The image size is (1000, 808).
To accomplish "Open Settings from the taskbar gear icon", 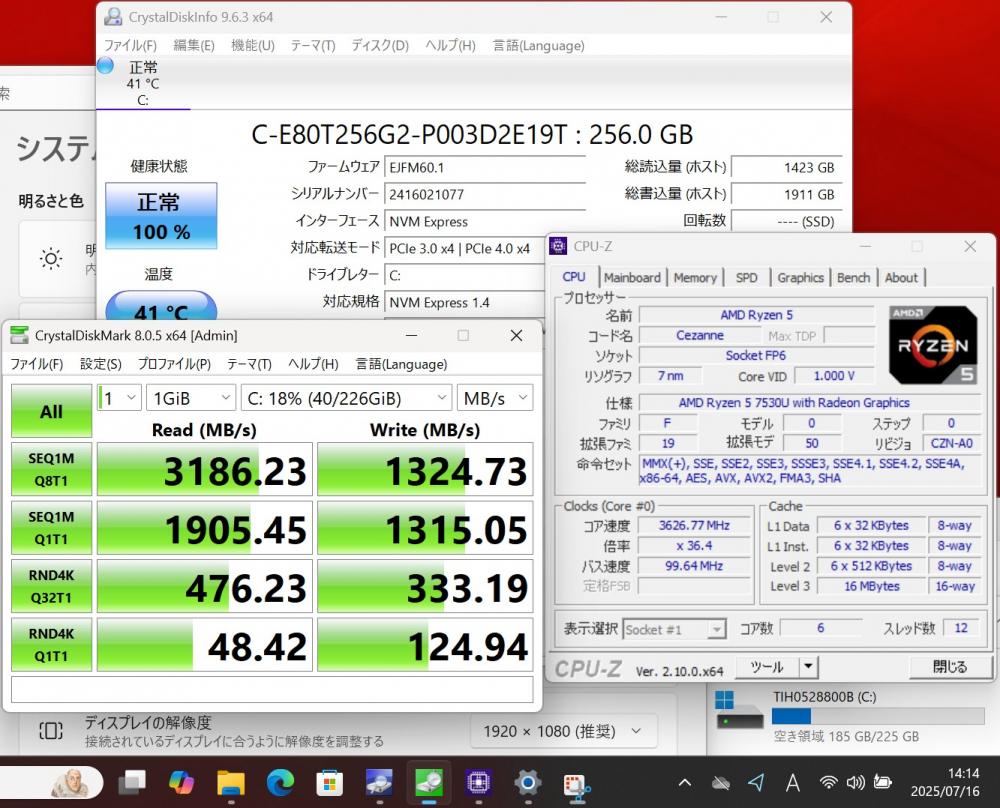I will coord(528,782).
